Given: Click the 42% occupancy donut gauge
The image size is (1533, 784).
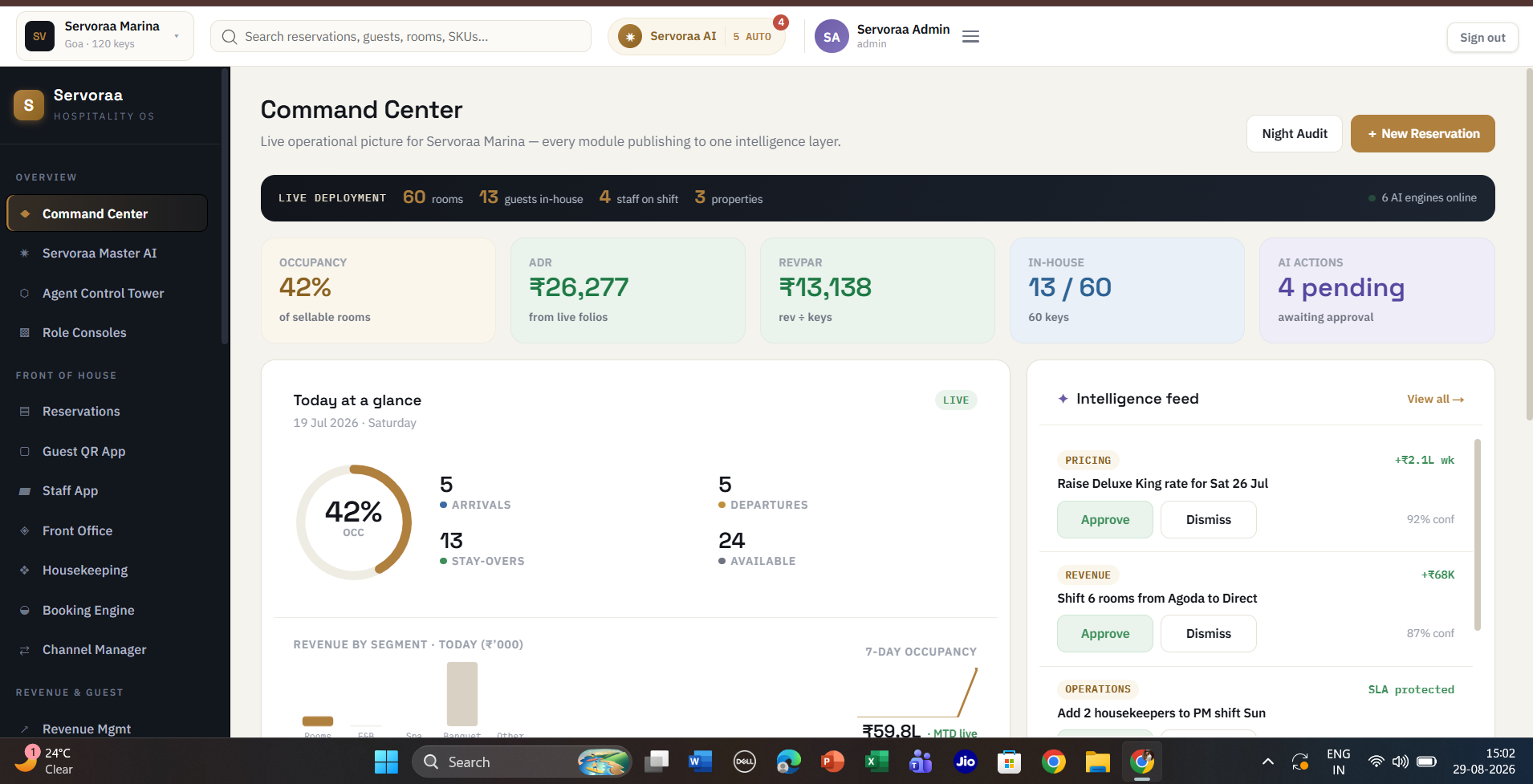Looking at the screenshot, I should click(354, 522).
